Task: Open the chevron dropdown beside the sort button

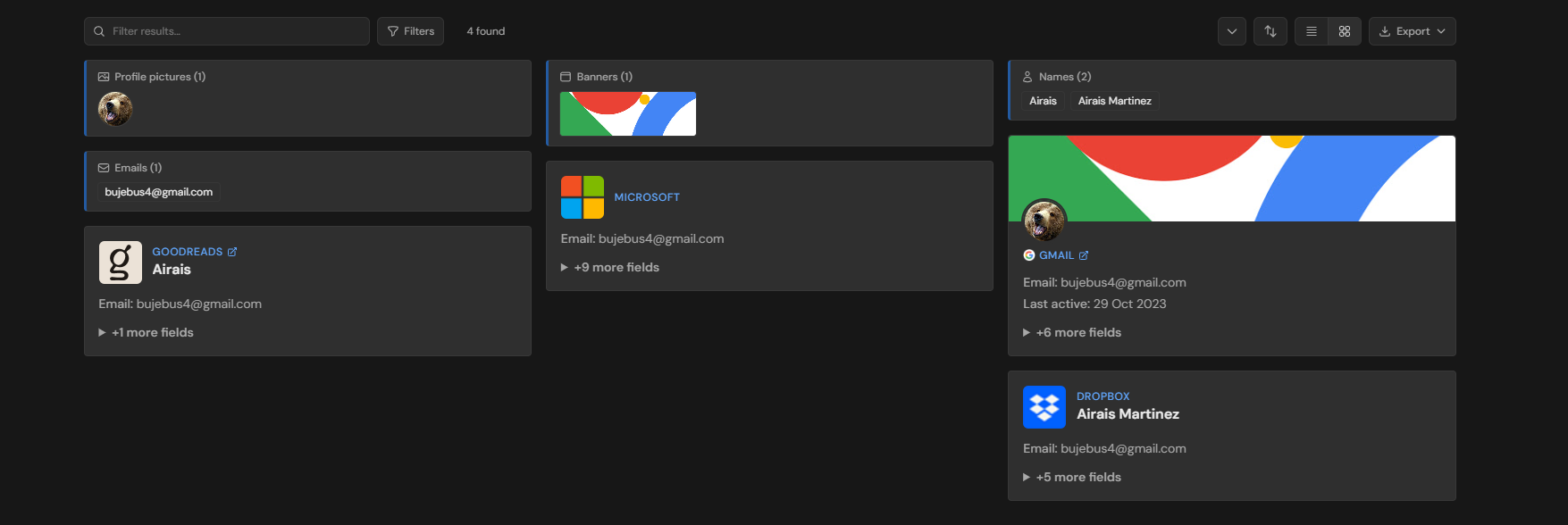Action: [1232, 31]
